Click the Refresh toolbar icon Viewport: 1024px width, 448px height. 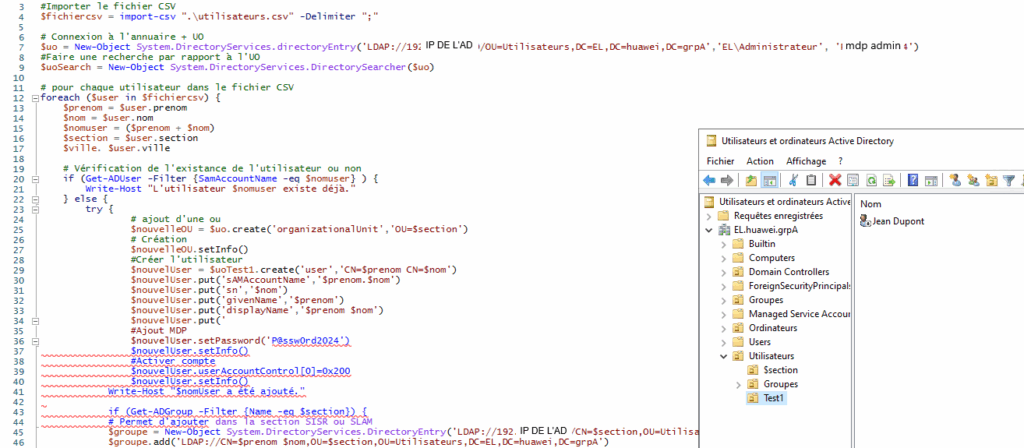click(x=871, y=180)
